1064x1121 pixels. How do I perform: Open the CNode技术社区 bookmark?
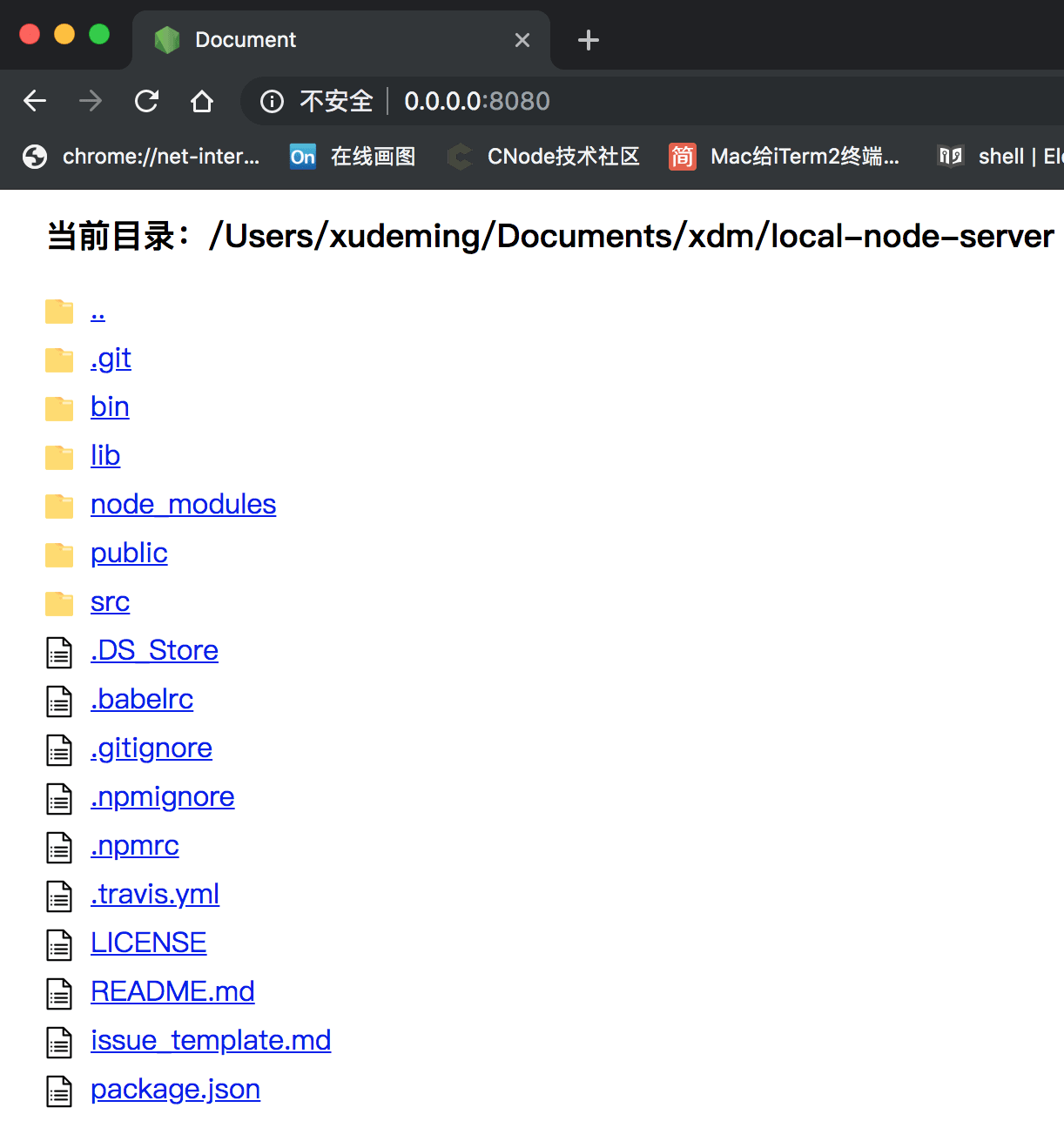pos(543,157)
